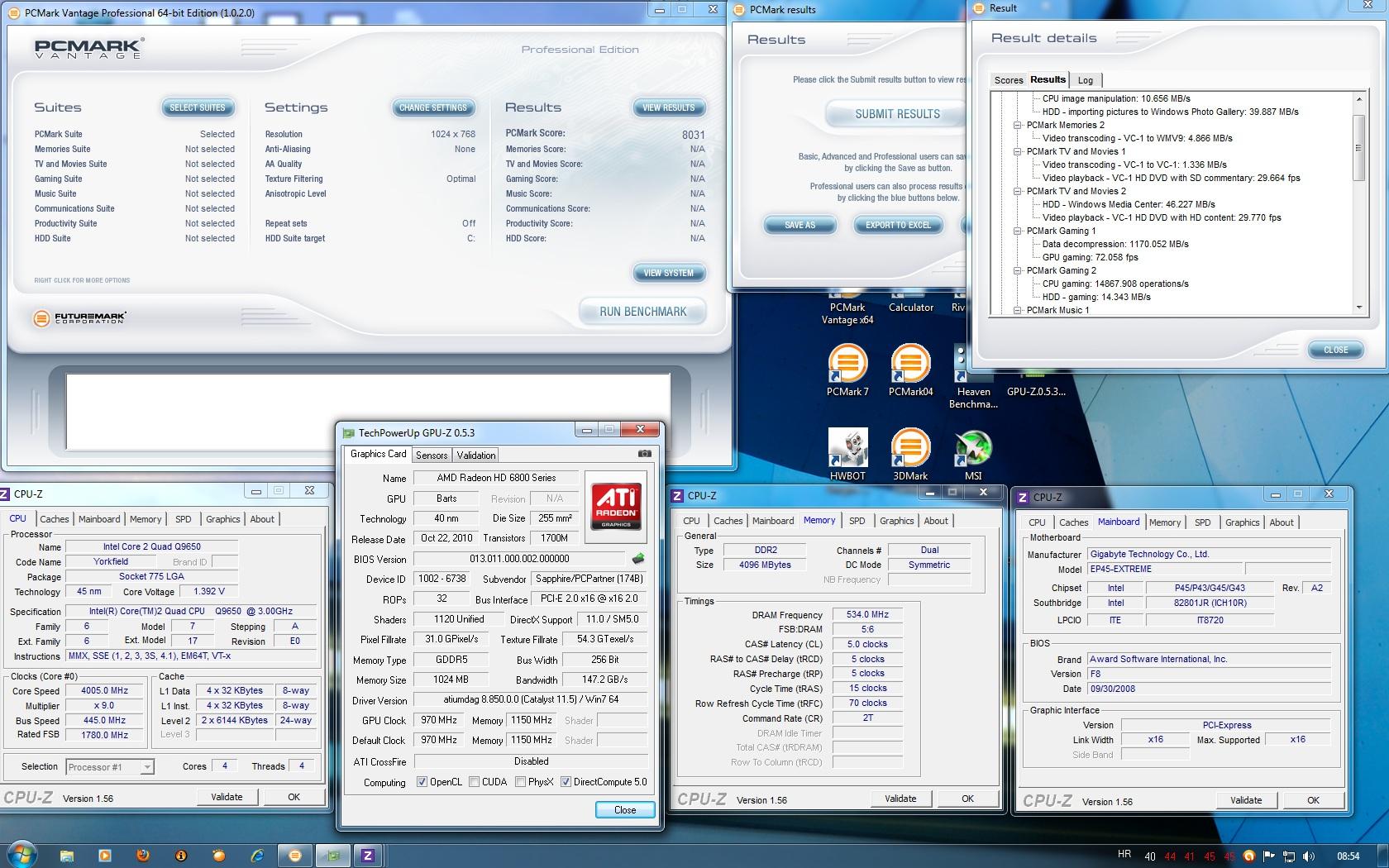Click the SUBMIT RESULTS button
Image resolution: width=1389 pixels, height=868 pixels.
point(897,114)
